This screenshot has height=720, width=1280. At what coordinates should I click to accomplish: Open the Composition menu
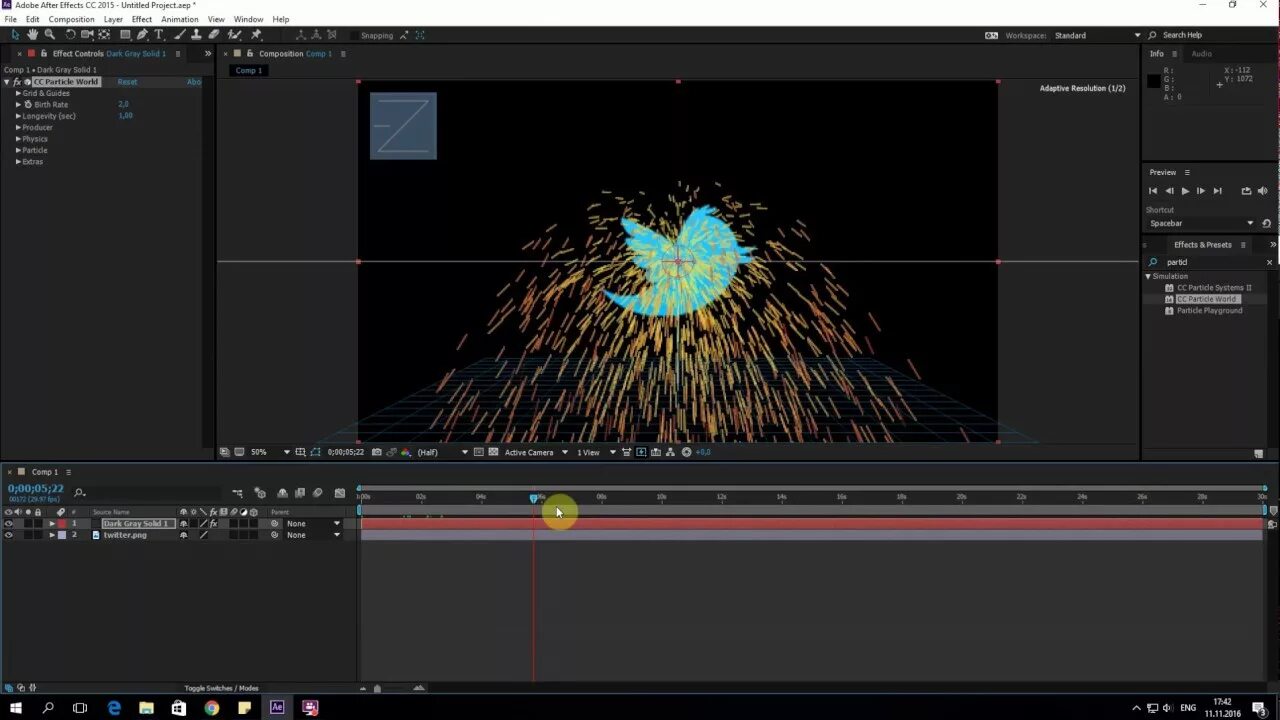click(x=71, y=19)
